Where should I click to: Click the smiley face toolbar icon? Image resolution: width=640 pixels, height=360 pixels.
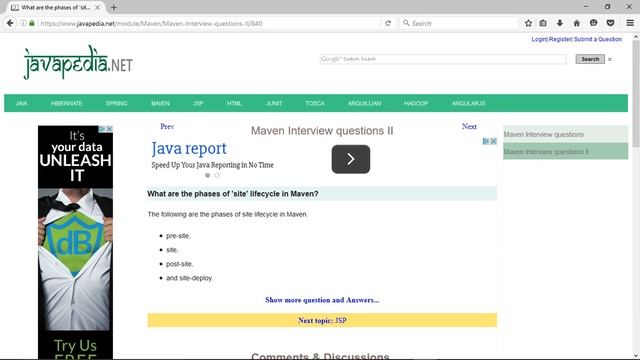pos(593,23)
